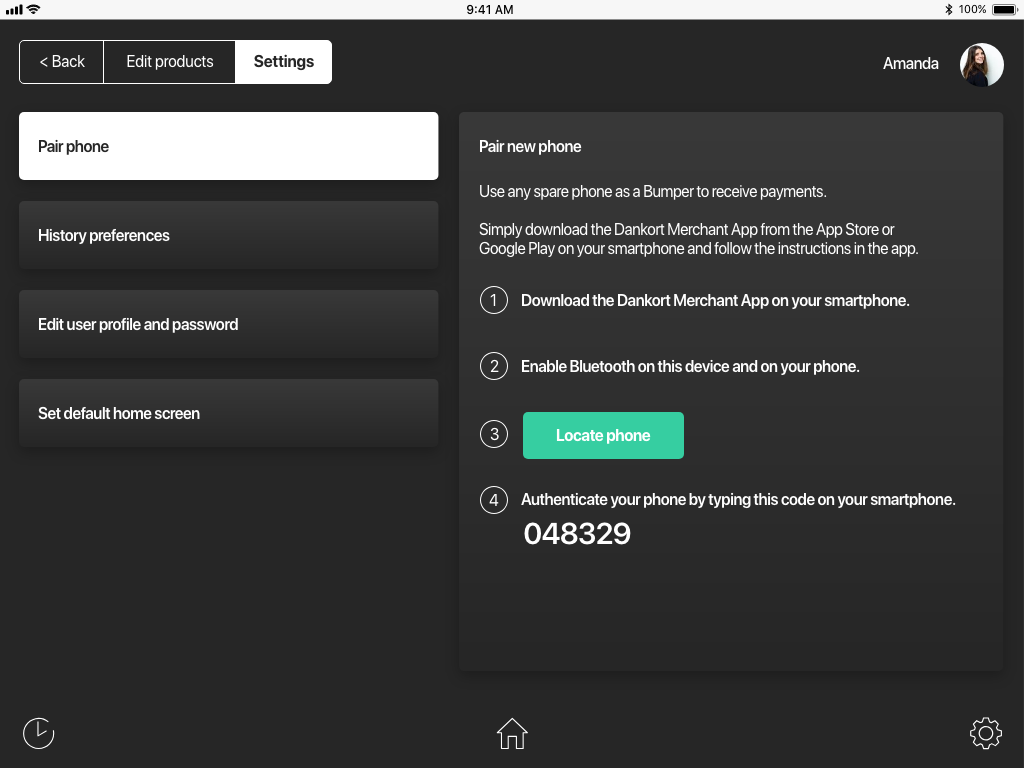Screen dimensions: 1024x768
Task: Select the Settings tab
Action: point(283,62)
